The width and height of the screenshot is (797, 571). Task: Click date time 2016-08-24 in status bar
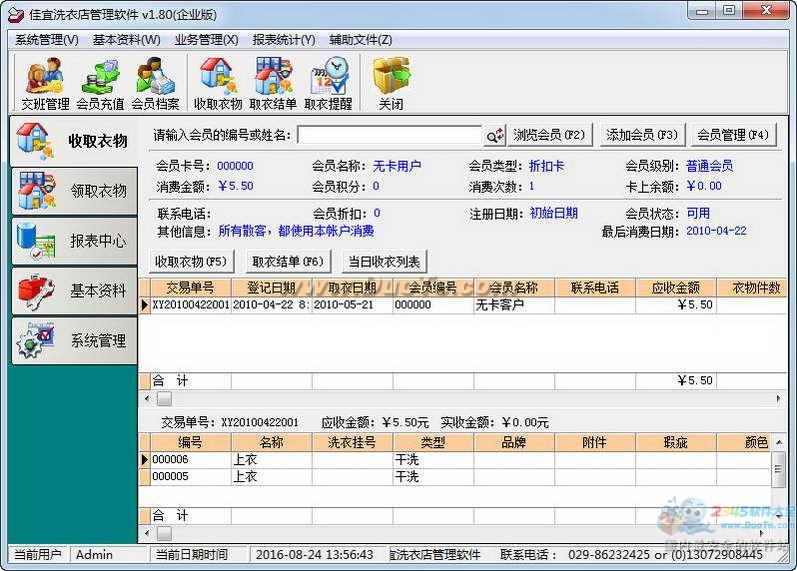coord(315,555)
